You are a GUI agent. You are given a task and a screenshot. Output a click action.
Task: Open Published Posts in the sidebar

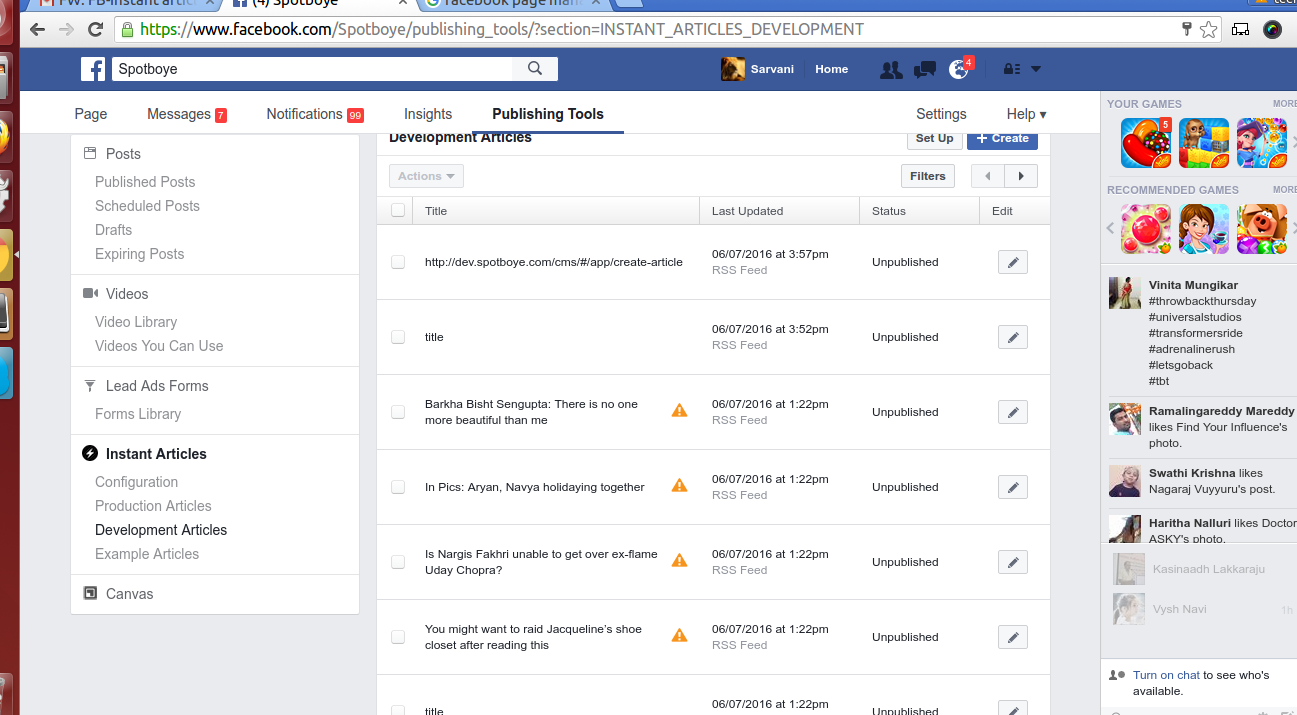(x=145, y=182)
